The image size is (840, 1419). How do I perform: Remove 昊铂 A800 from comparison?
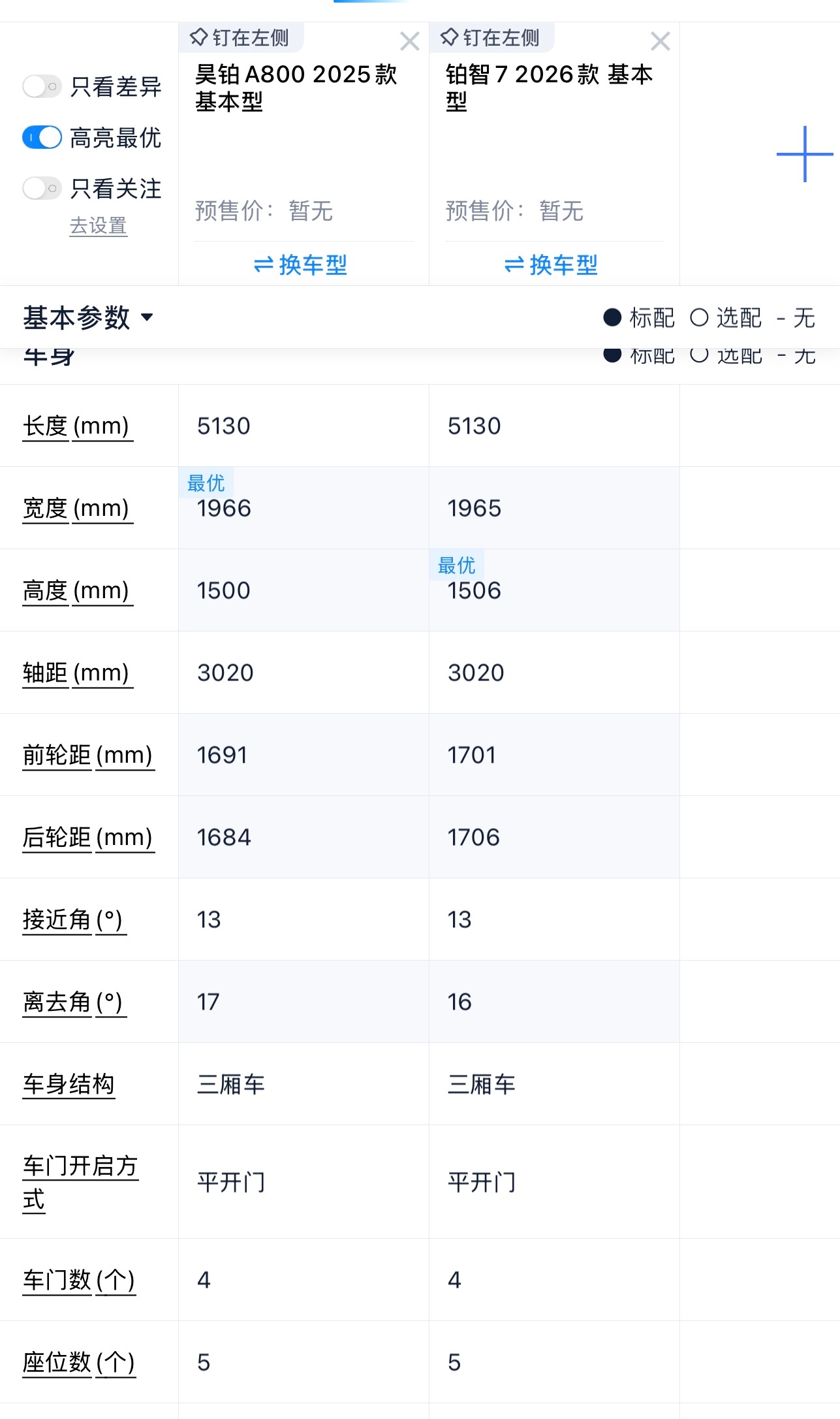[409, 42]
